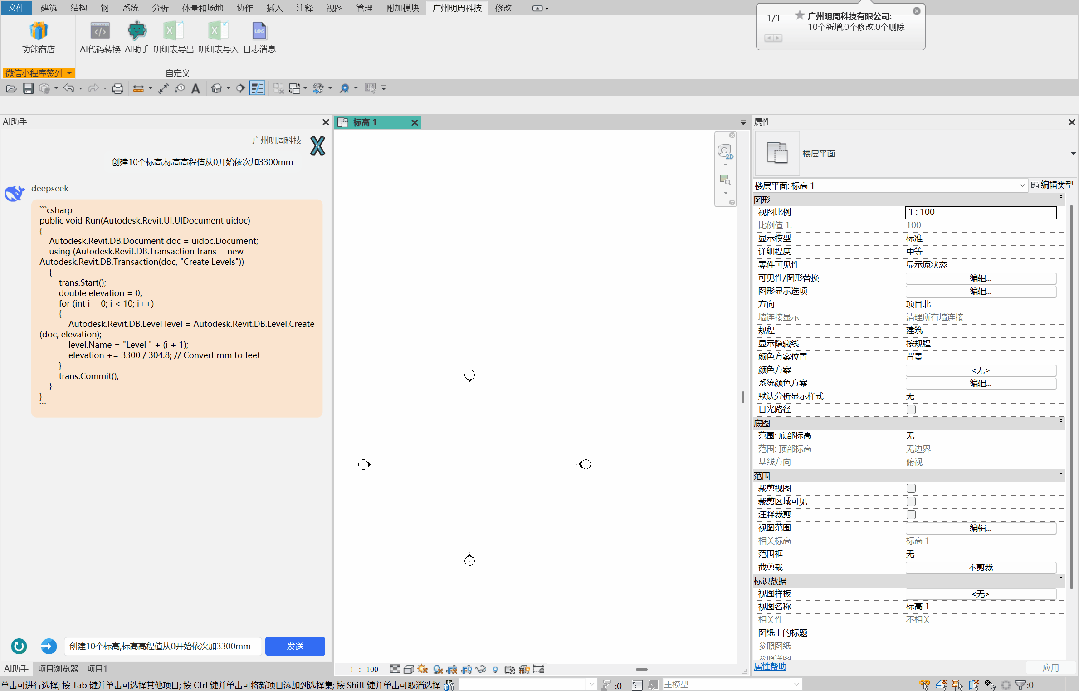This screenshot has width=1079, height=691.
Task: Toggle the 注释裁剪 checkbox
Action: pos(911,514)
